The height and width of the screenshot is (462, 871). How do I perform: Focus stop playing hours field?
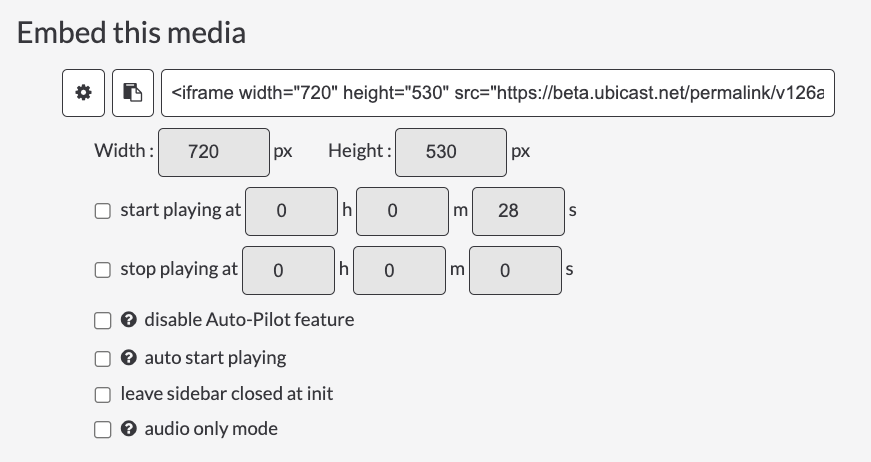tap(288, 270)
